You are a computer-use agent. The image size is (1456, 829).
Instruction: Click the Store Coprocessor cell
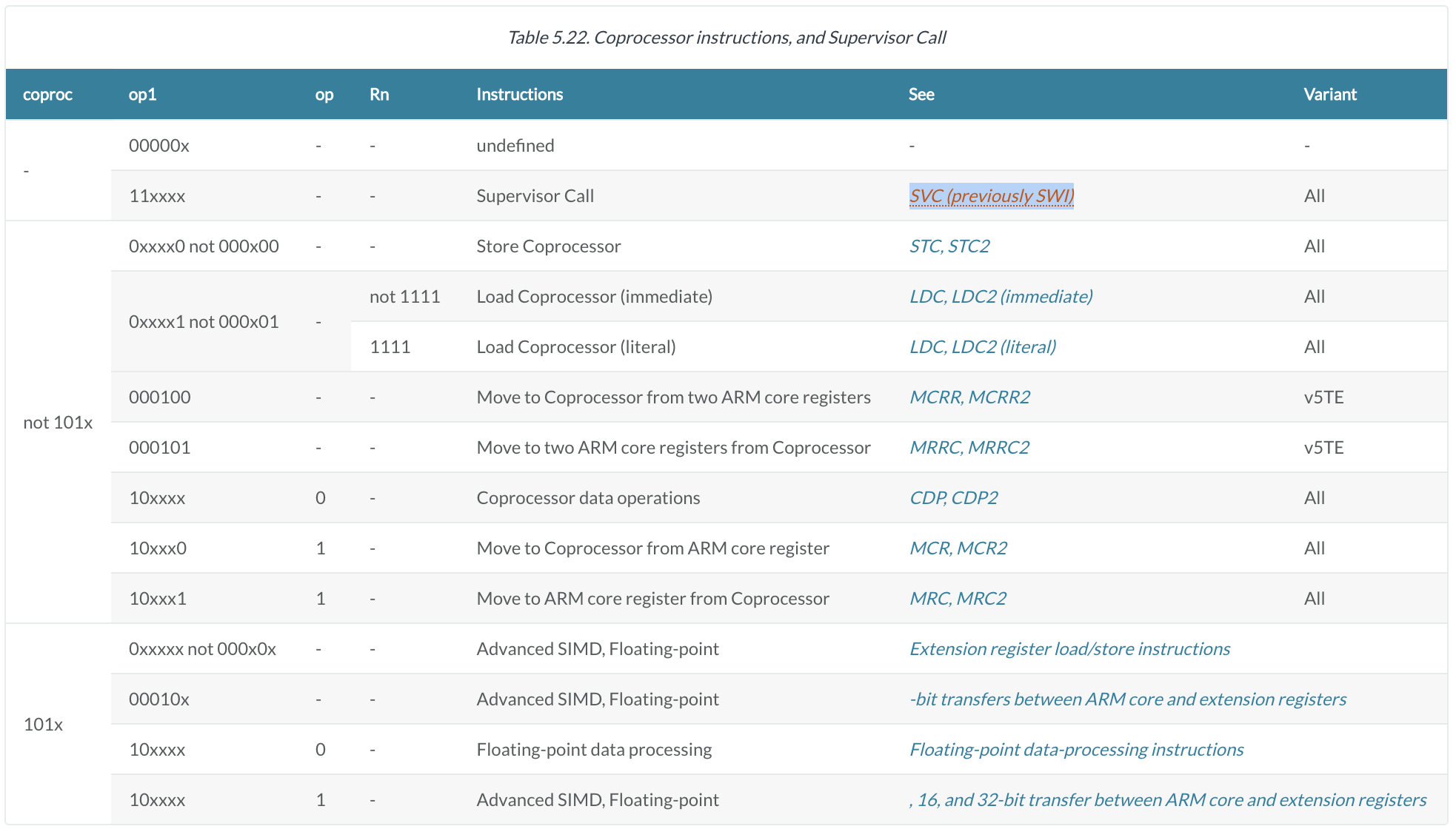pyautogui.click(x=549, y=246)
